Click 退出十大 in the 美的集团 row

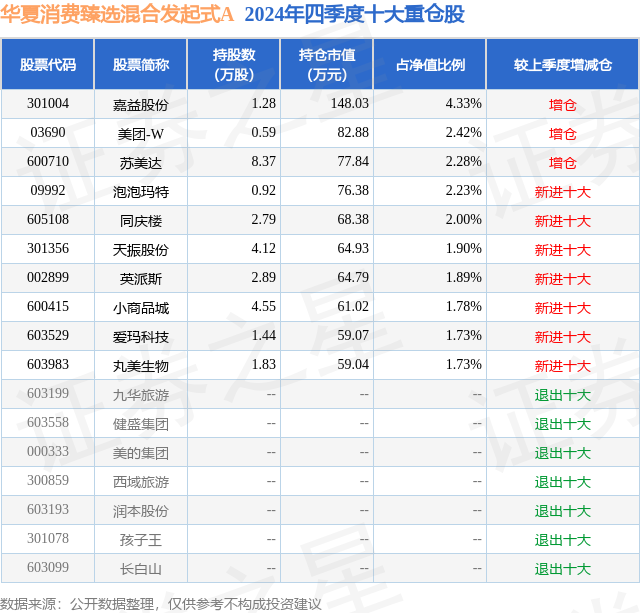click(x=563, y=453)
